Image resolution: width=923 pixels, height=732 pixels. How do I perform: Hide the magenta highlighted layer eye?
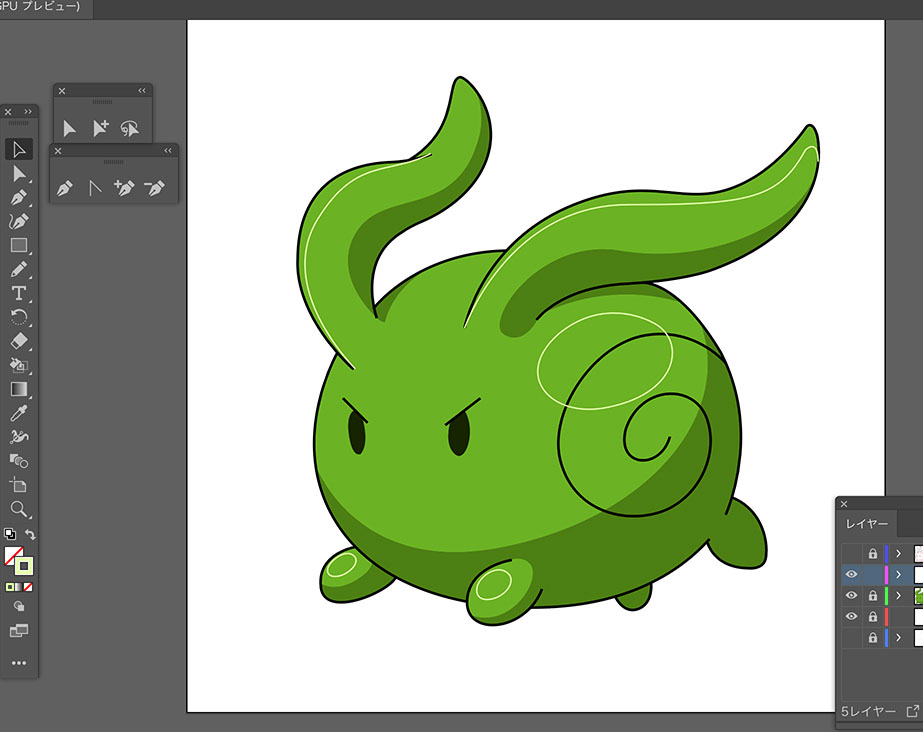coord(851,574)
